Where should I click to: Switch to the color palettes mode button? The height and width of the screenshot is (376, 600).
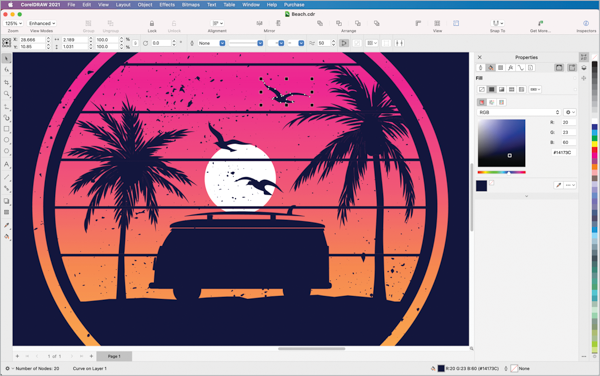point(501,102)
